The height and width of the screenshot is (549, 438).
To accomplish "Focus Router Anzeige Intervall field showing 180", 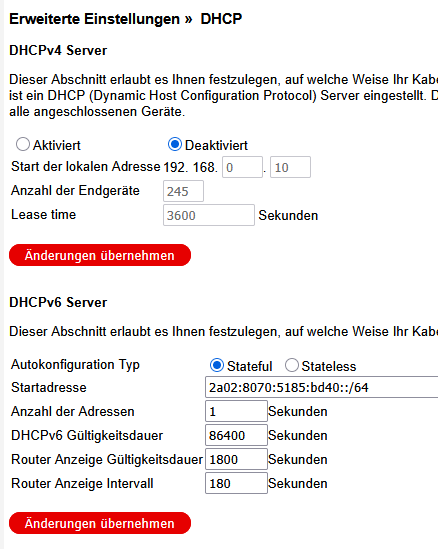I will tap(236, 483).
